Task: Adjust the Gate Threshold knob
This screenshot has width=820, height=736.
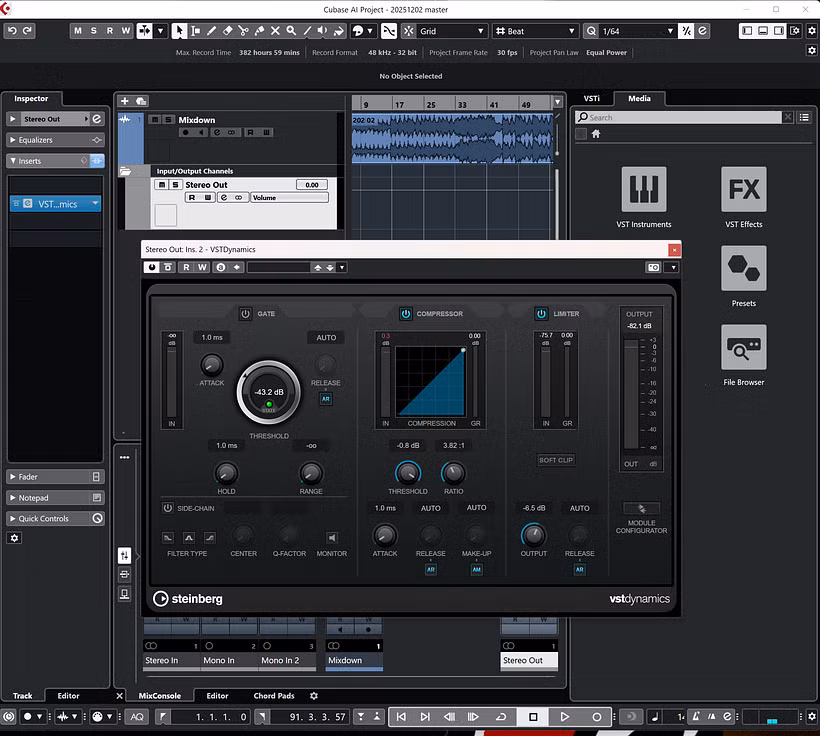Action: pyautogui.click(x=269, y=392)
